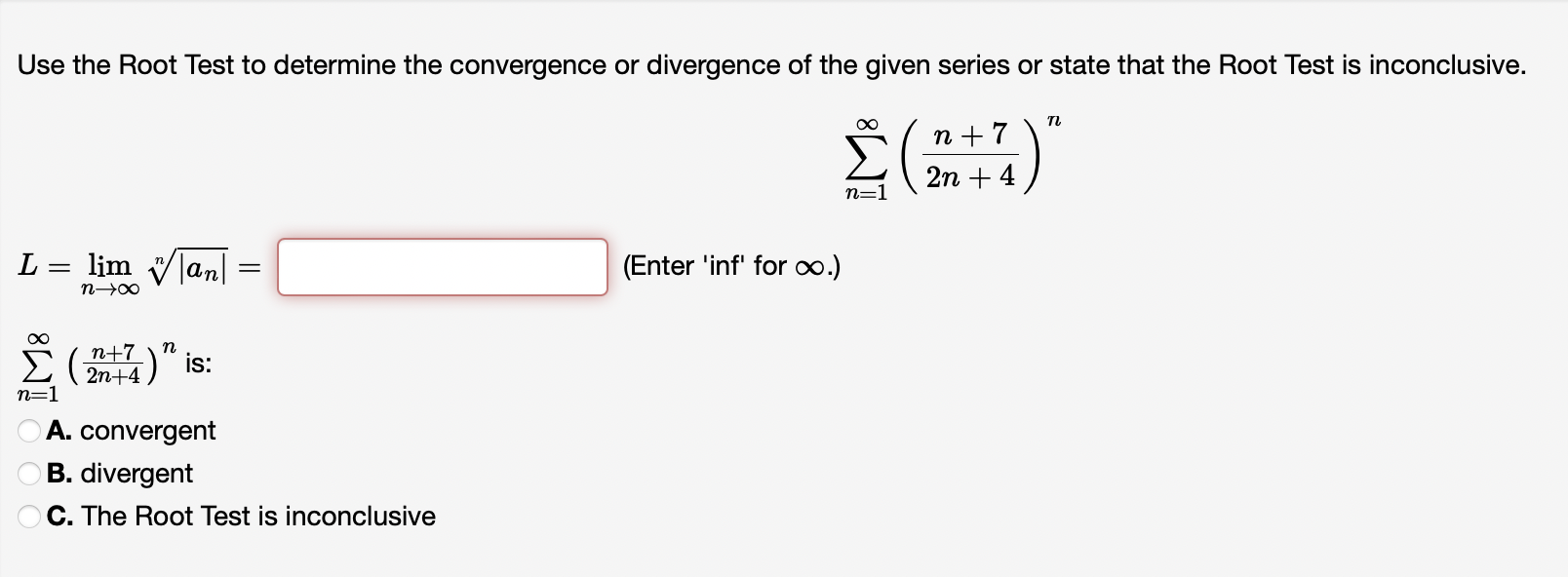This screenshot has height=577, width=1568.
Task: Select radio button B divergent
Action: coord(30,473)
